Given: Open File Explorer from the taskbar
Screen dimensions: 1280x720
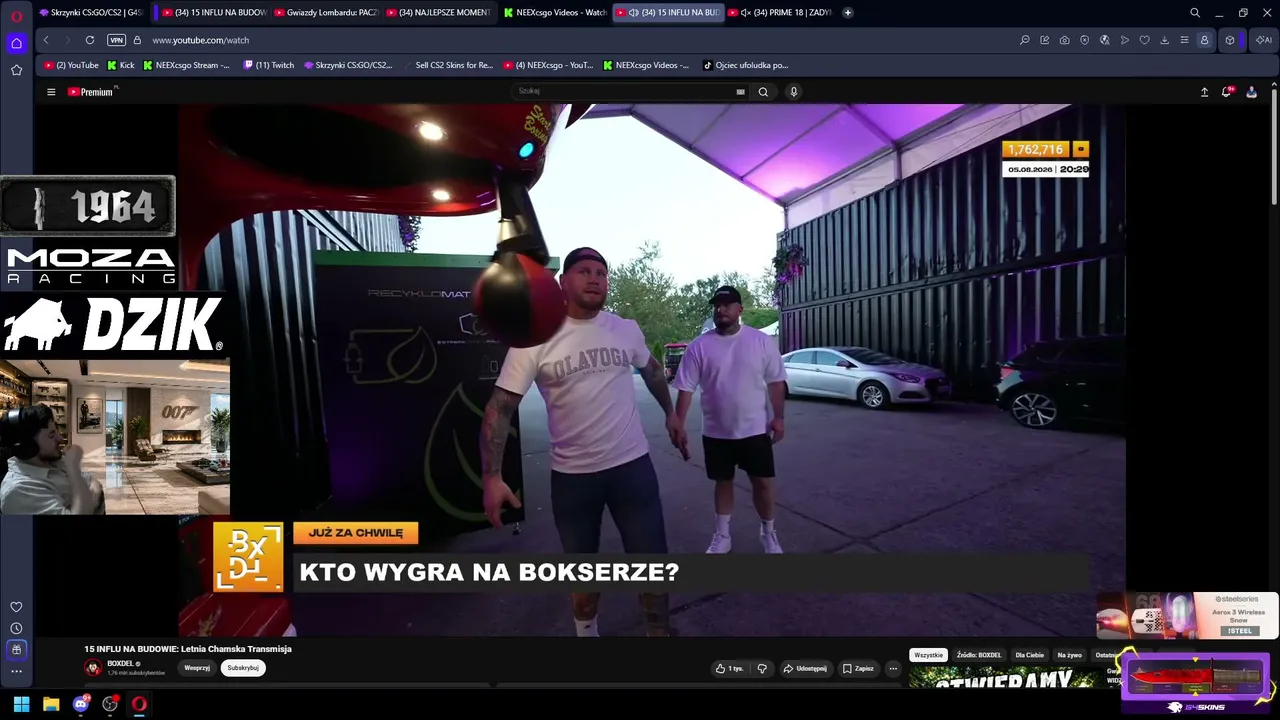Looking at the screenshot, I should coord(51,704).
